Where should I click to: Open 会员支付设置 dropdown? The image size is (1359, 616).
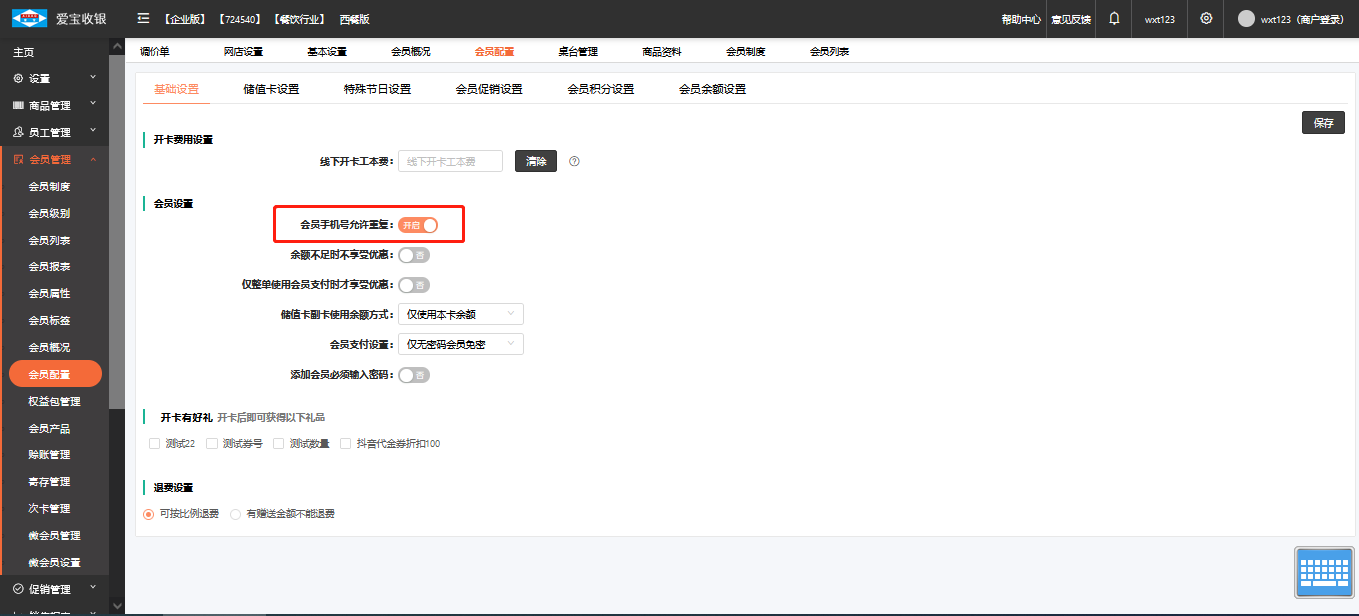pos(460,344)
